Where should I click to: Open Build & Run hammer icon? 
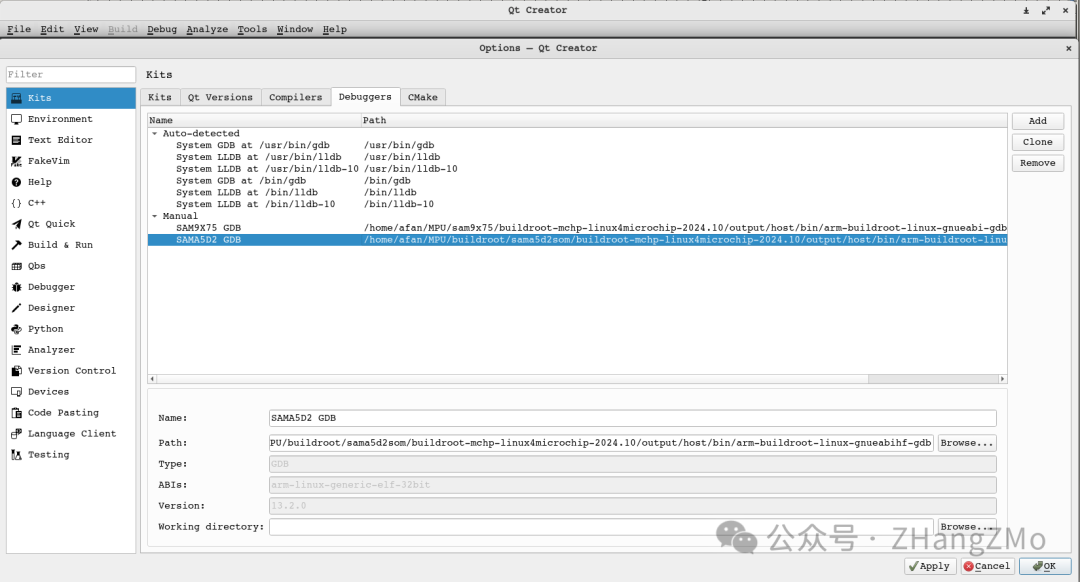pyautogui.click(x=17, y=245)
